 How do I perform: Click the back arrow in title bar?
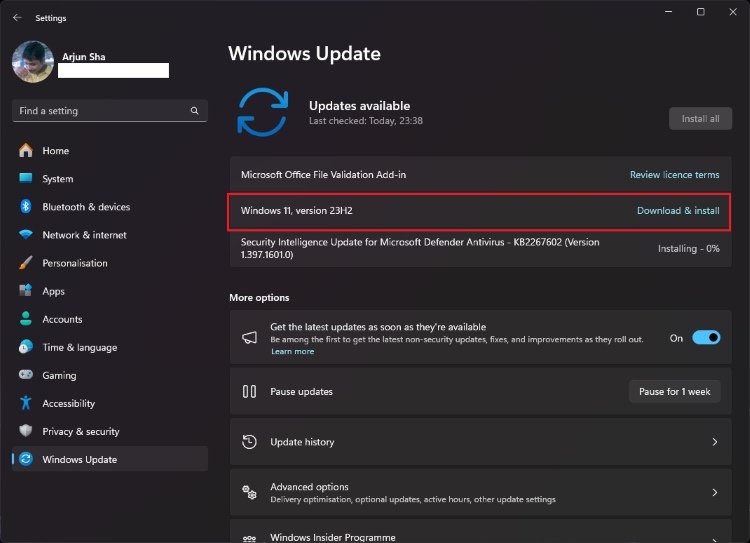[17, 17]
